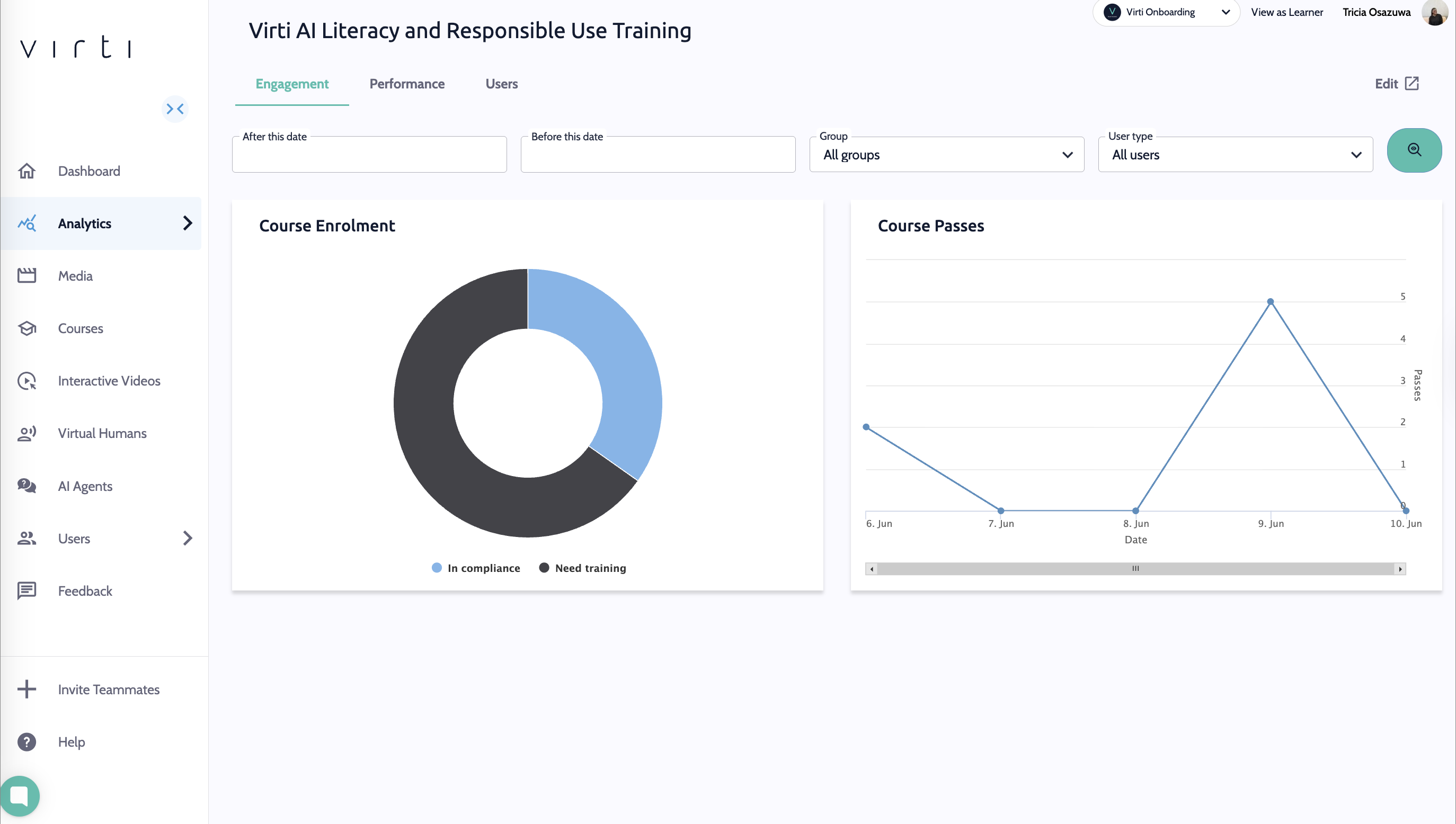Viewport: 1456px width, 824px height.
Task: Select the Virtual Humans icon
Action: (x=26, y=434)
